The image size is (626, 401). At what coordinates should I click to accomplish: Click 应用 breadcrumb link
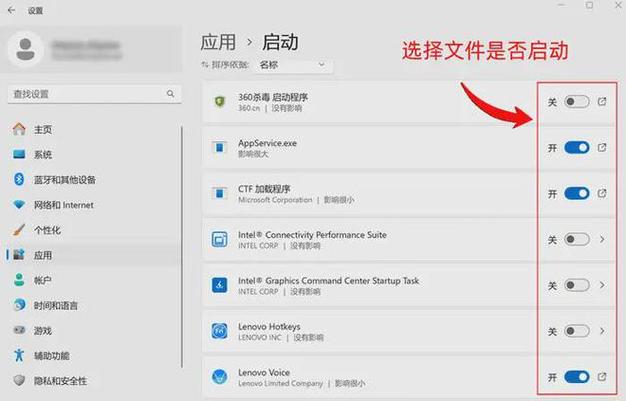coord(218,42)
